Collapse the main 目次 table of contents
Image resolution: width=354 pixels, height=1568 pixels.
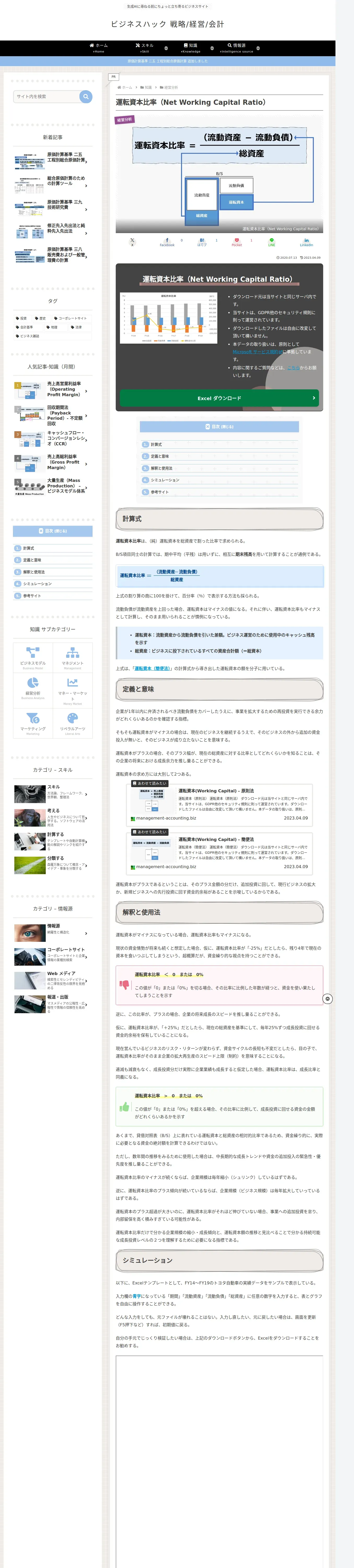[219, 427]
